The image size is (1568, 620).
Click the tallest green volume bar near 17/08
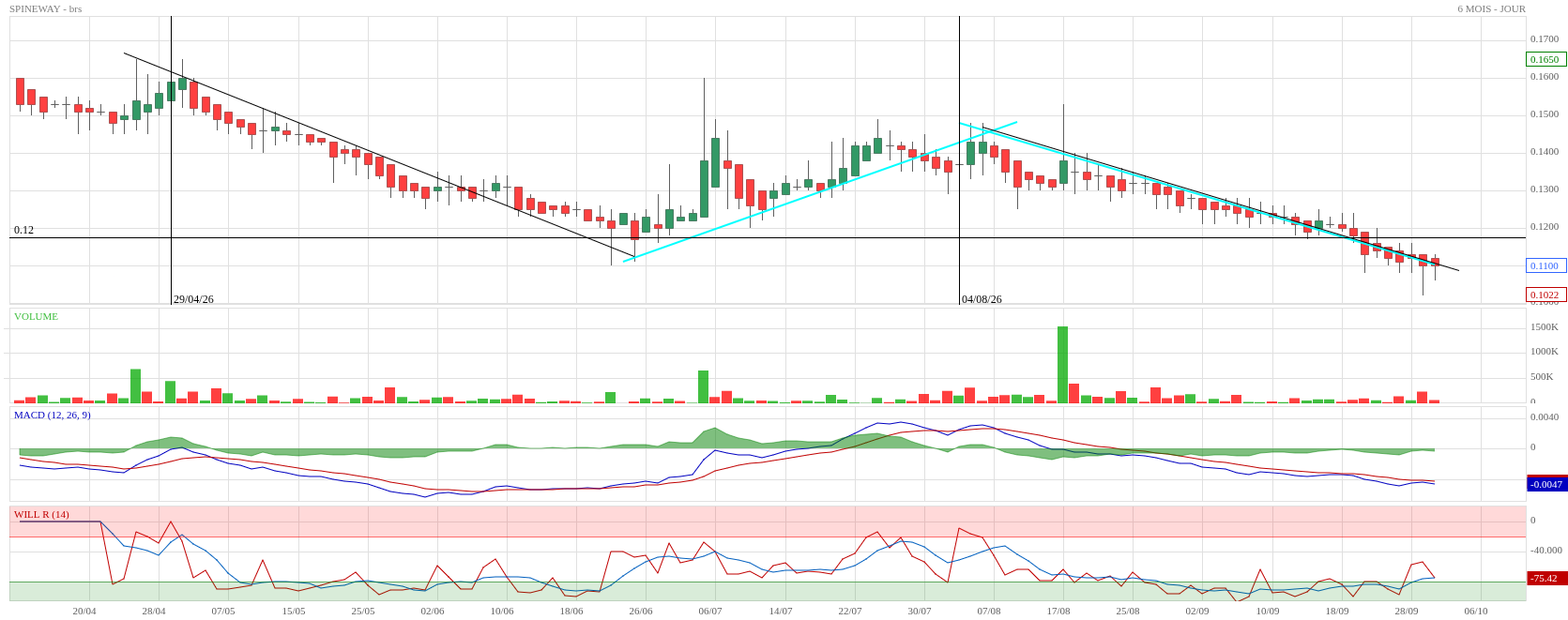pos(1062,365)
